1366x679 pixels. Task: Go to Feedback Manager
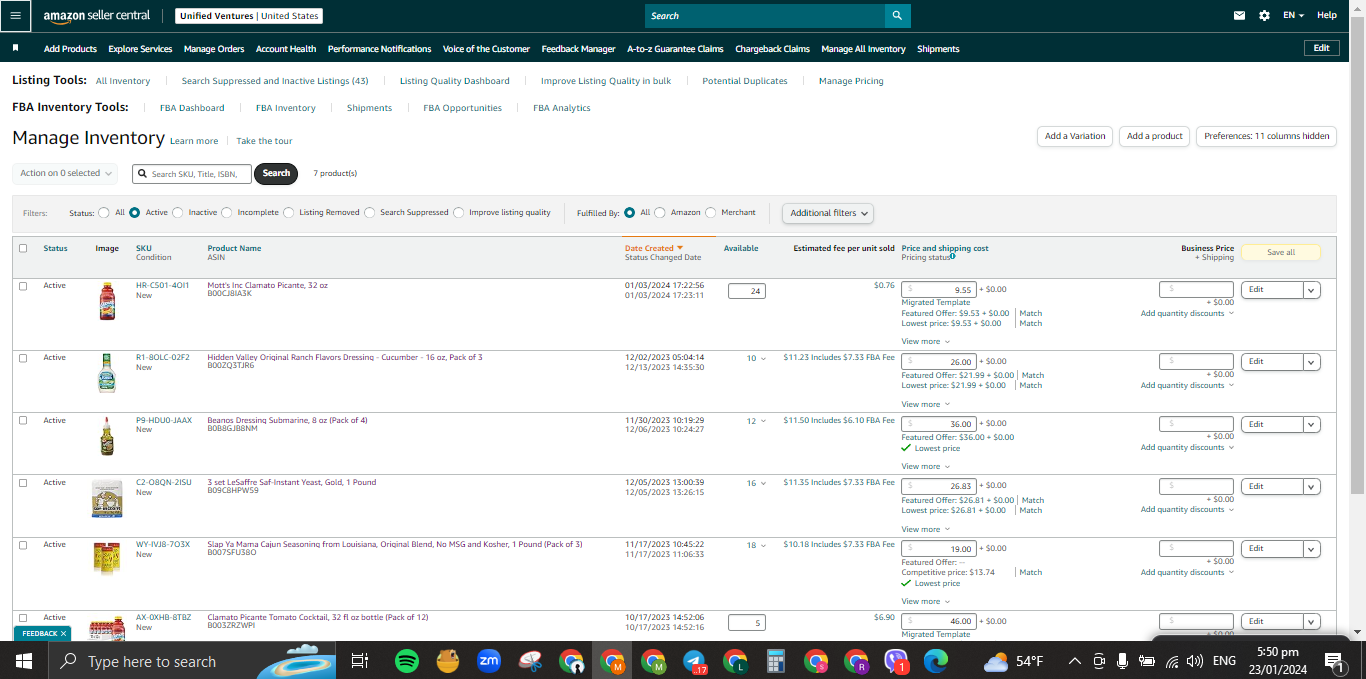pos(579,49)
